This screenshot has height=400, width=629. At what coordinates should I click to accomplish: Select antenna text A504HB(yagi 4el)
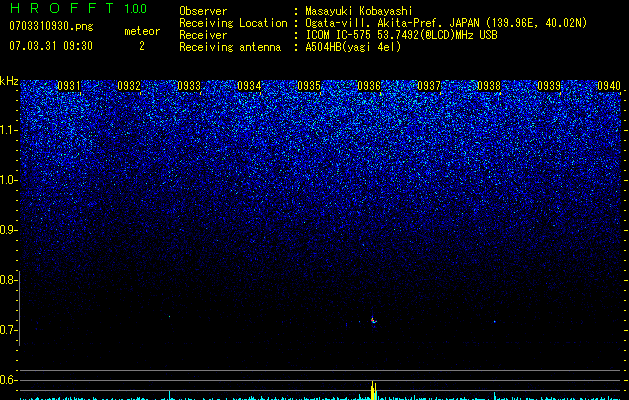[x=353, y=47]
